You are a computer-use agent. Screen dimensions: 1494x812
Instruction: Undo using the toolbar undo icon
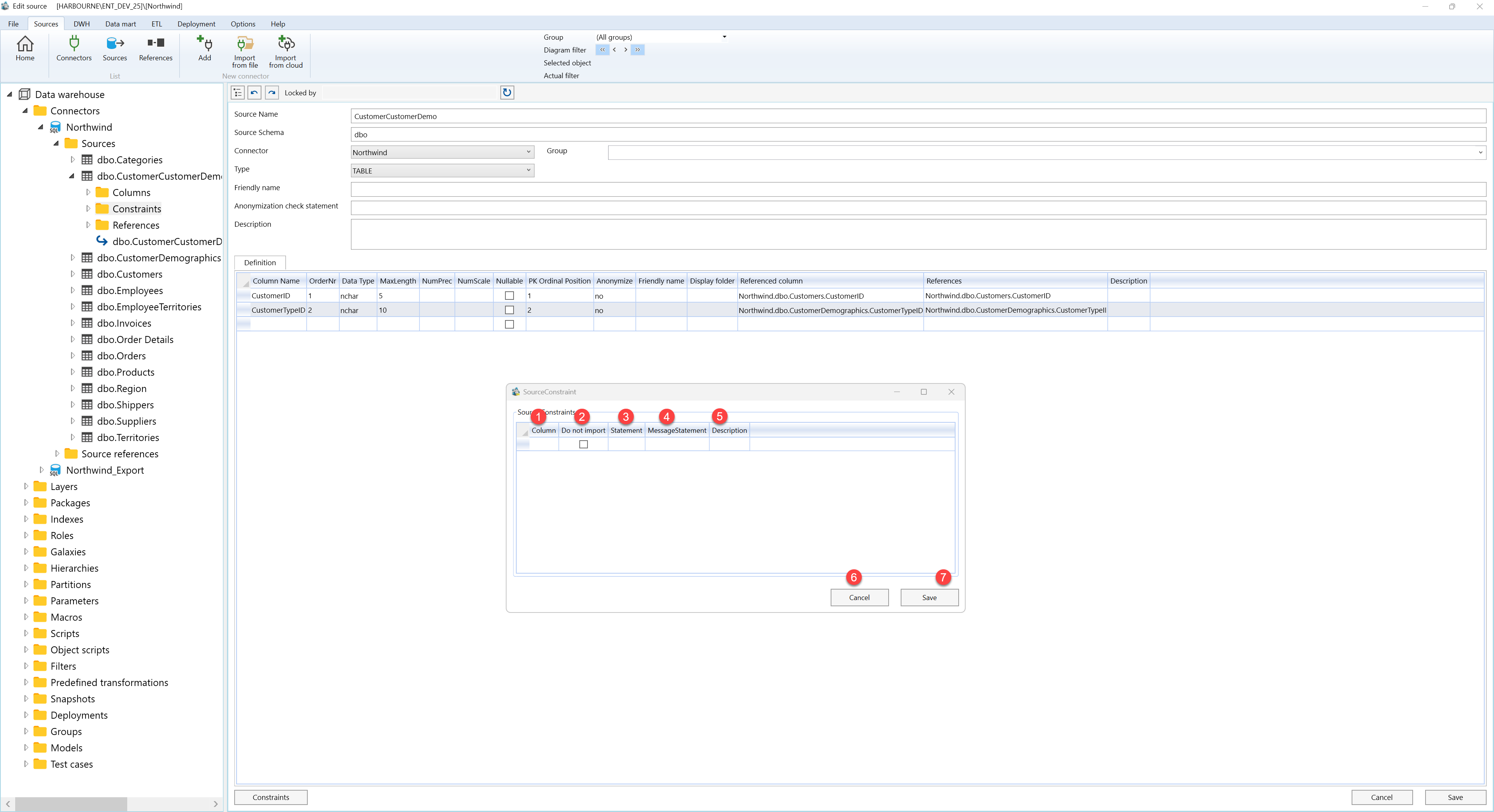point(254,93)
